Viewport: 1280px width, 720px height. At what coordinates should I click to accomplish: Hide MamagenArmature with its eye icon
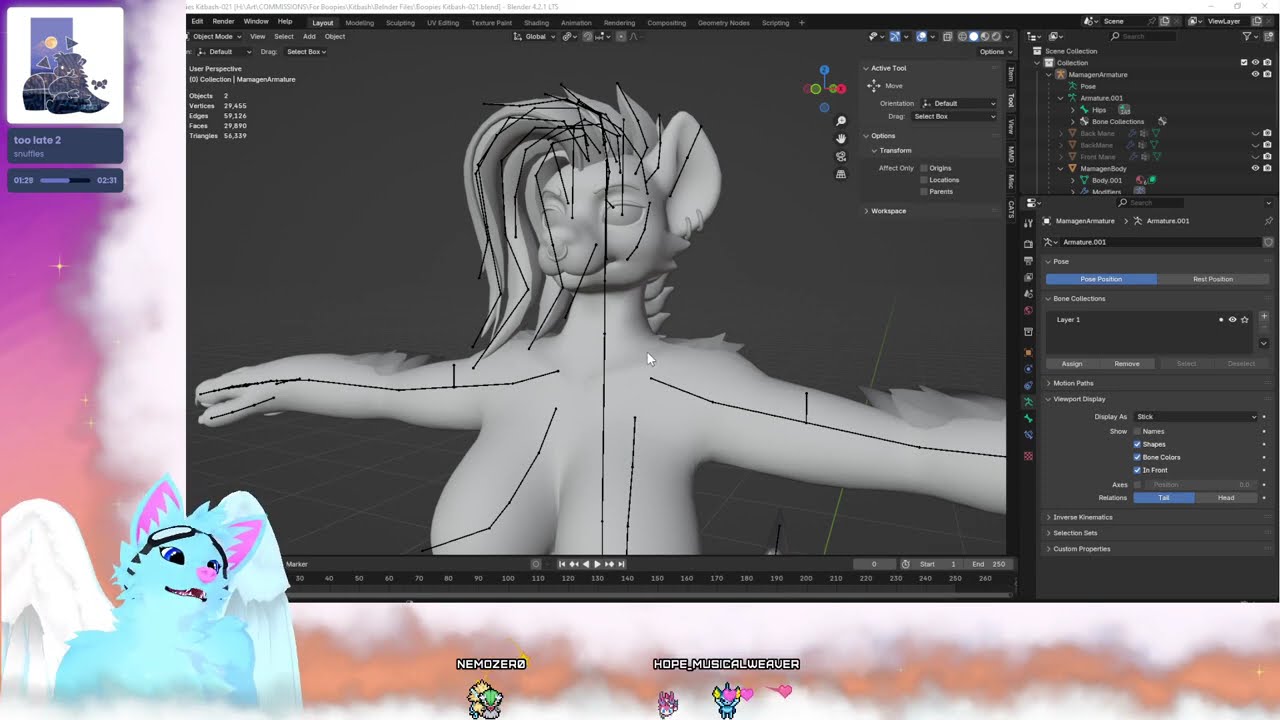(1255, 74)
